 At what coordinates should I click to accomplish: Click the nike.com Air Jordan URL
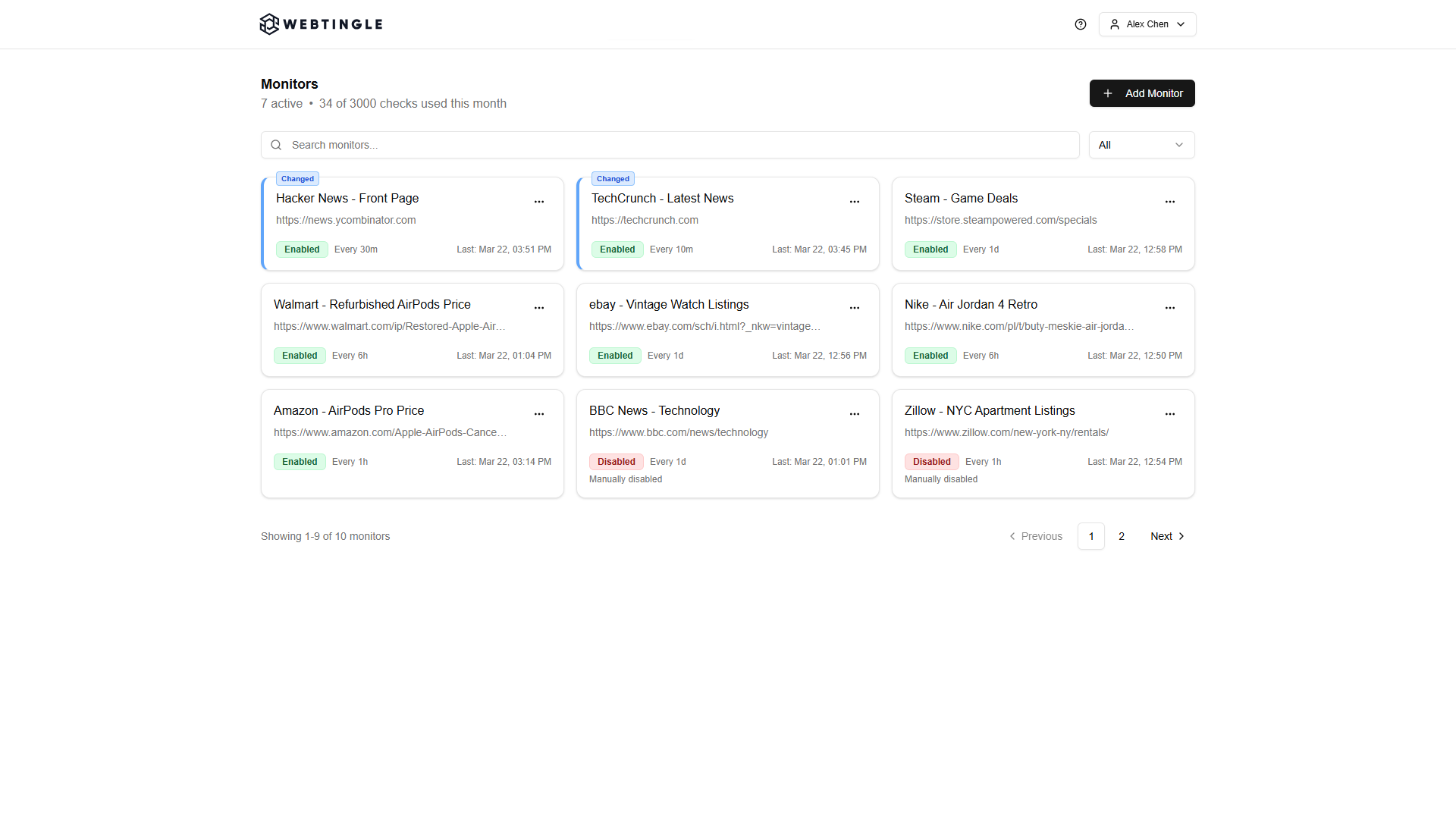[x=1019, y=326]
